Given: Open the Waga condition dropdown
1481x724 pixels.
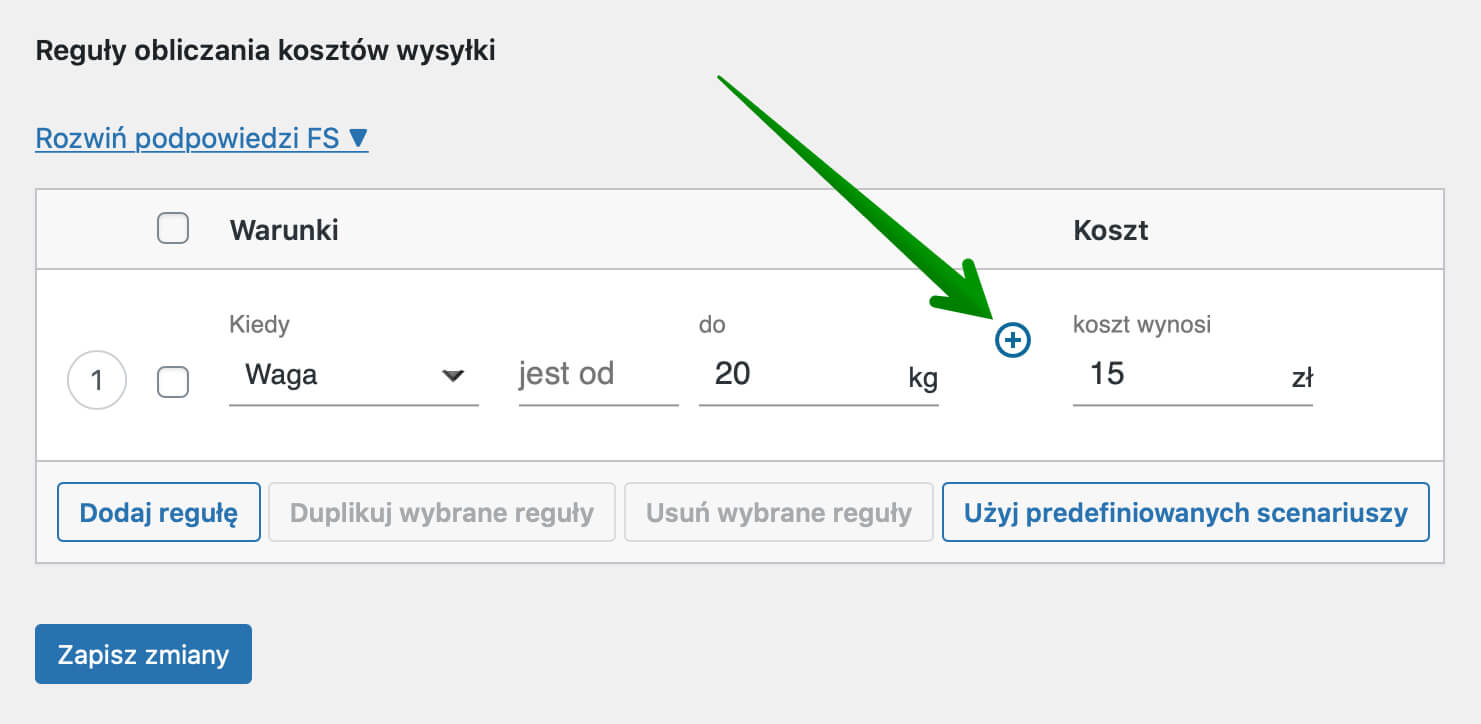Looking at the screenshot, I should click(354, 376).
